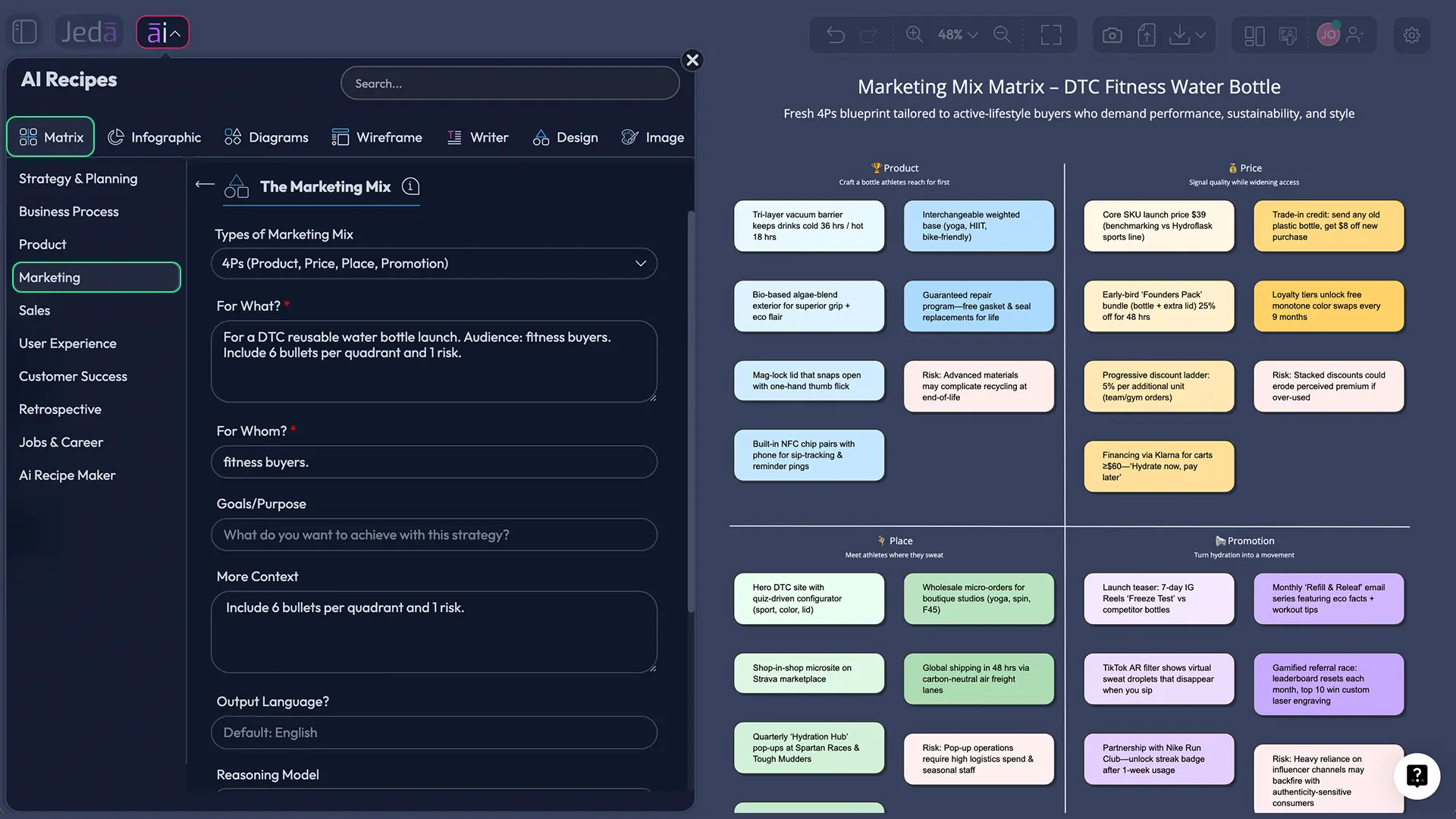Switch to the Infographic tab
The image size is (1456, 819).
click(x=155, y=137)
